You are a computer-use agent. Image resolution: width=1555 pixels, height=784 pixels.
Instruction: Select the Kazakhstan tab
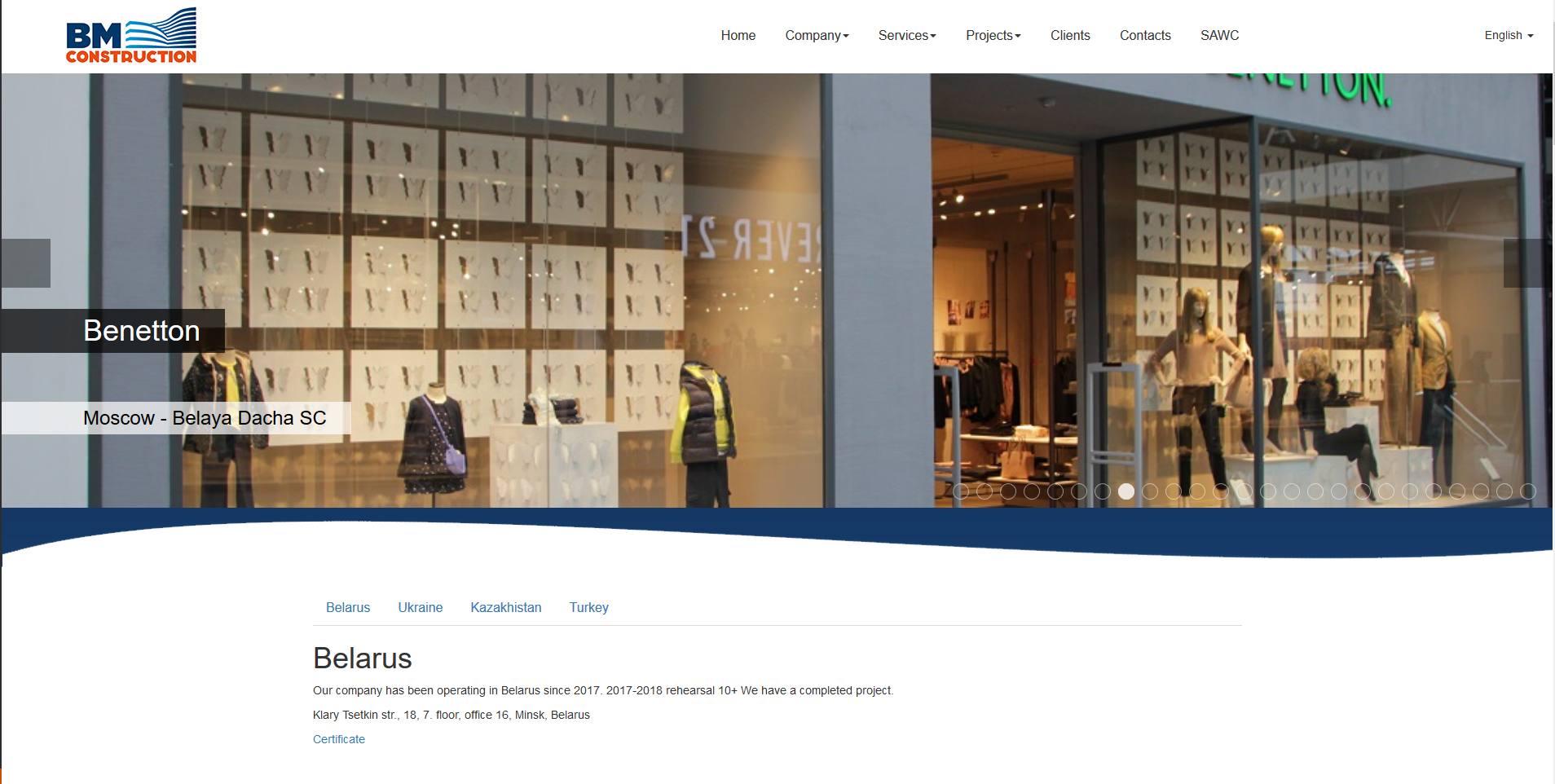click(x=506, y=607)
